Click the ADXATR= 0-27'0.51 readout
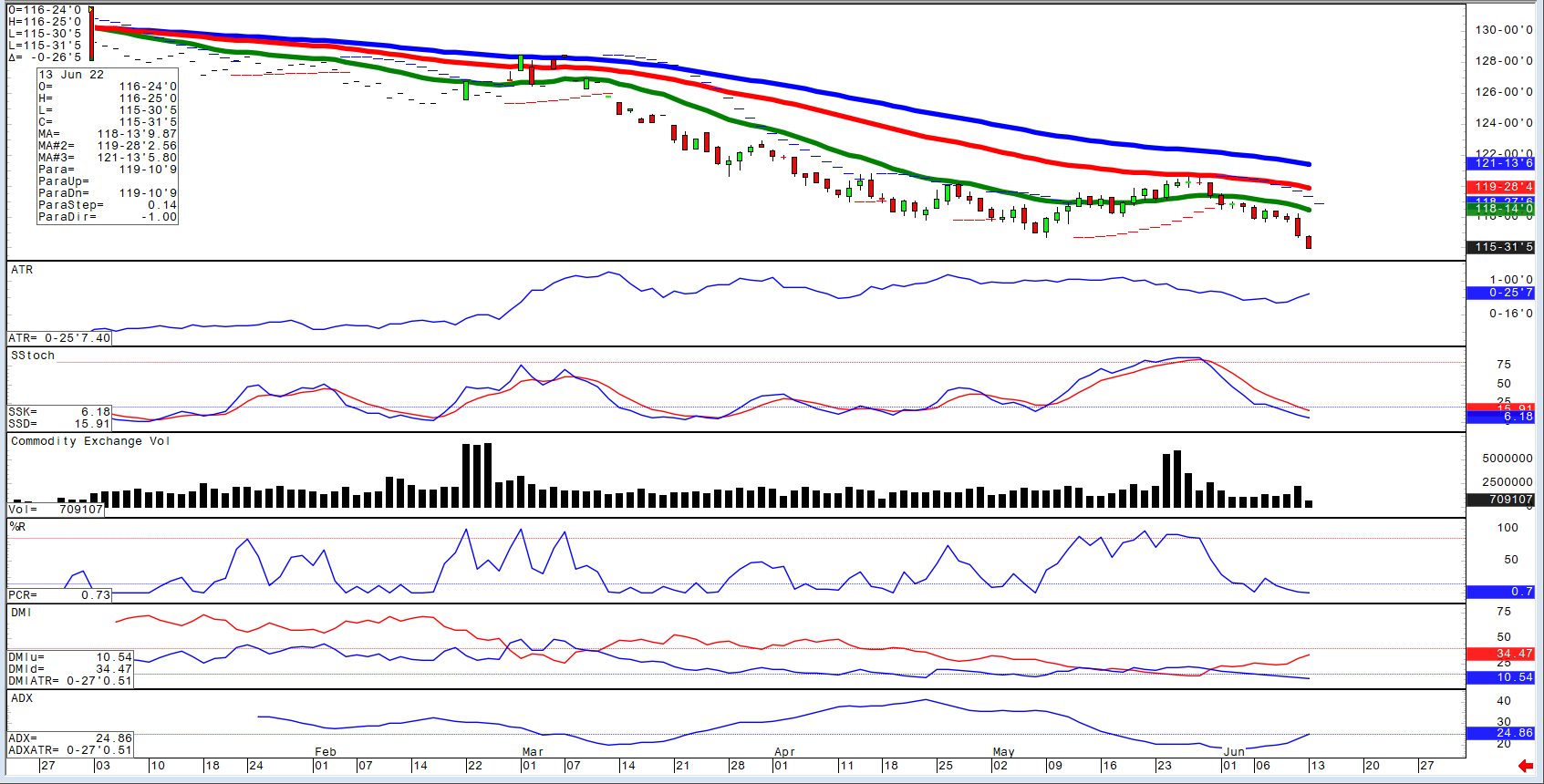 (70, 750)
